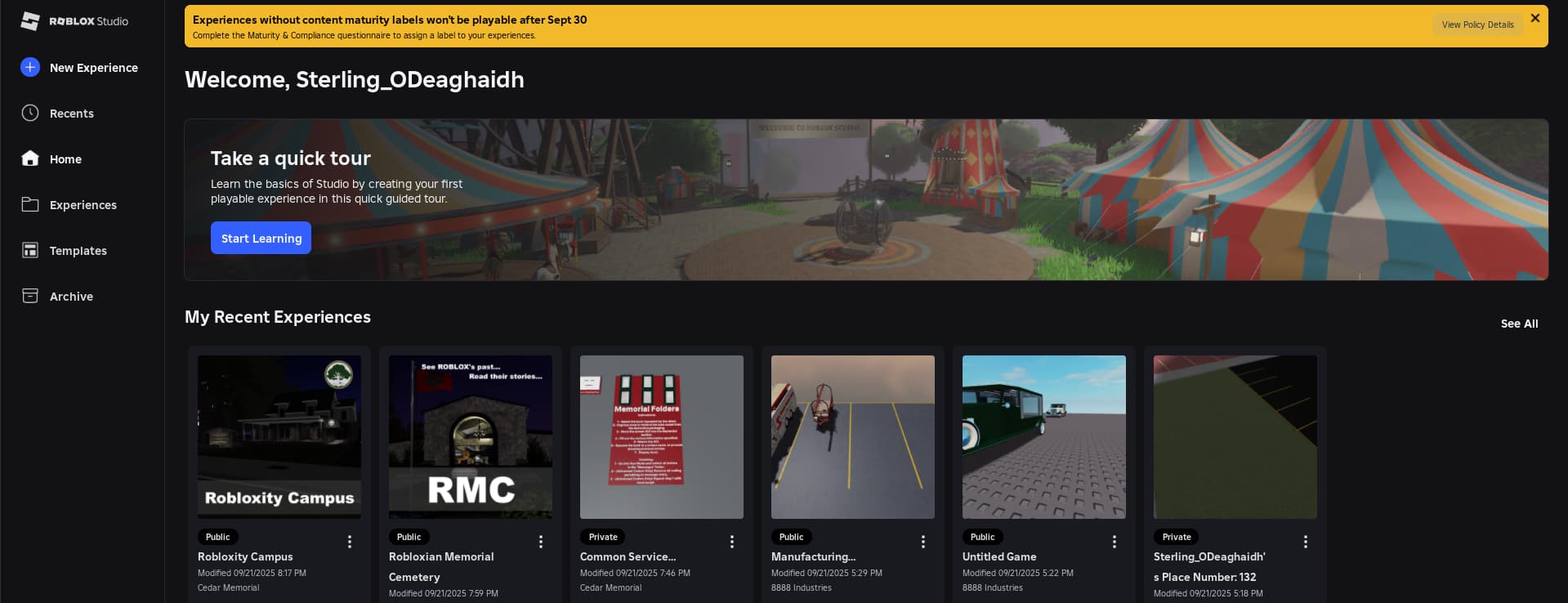The width and height of the screenshot is (1568, 603).
Task: Click the Public badge on Robloxity Campus
Action: pos(217,537)
